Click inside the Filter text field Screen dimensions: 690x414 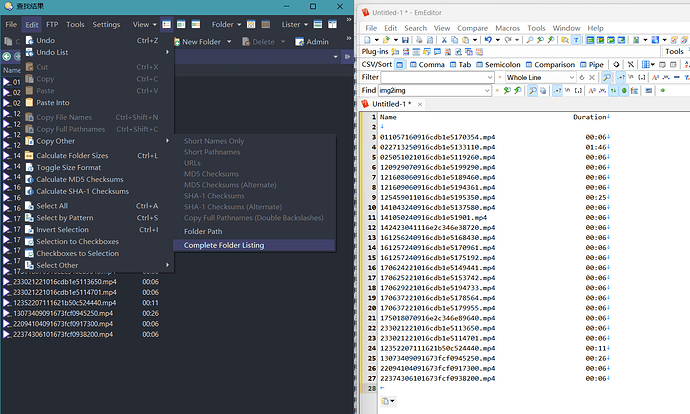pyautogui.click(x=431, y=77)
